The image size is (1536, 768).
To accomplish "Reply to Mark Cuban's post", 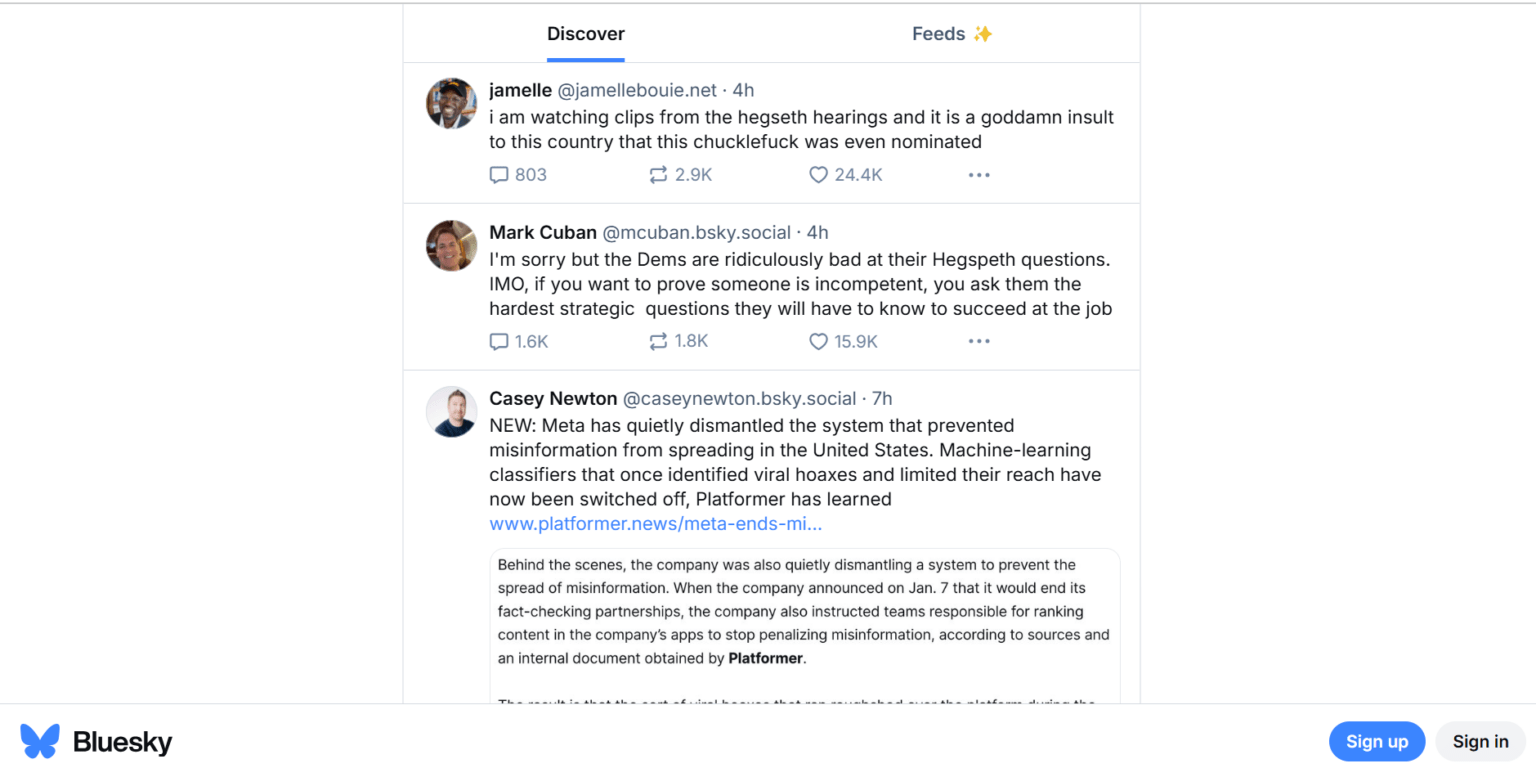I will (499, 342).
